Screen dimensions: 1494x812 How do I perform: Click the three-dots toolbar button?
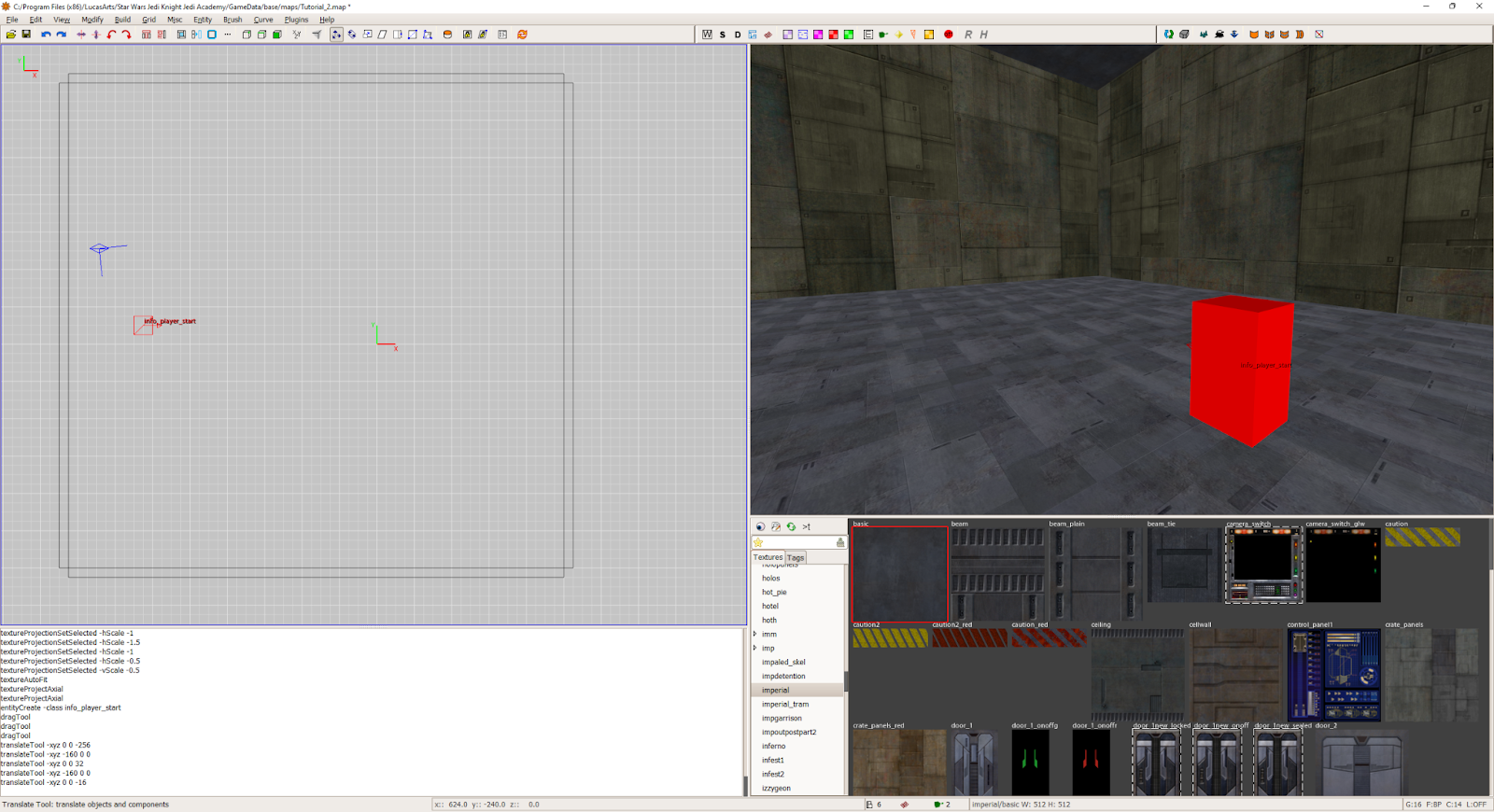click(227, 35)
